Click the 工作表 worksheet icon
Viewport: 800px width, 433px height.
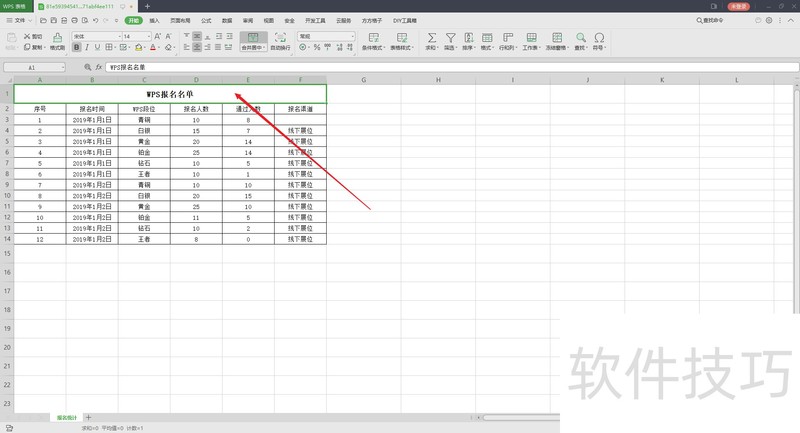(x=532, y=38)
